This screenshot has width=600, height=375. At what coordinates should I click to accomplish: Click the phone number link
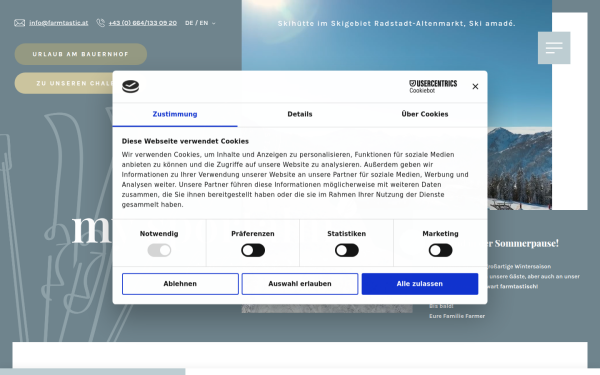coord(143,23)
